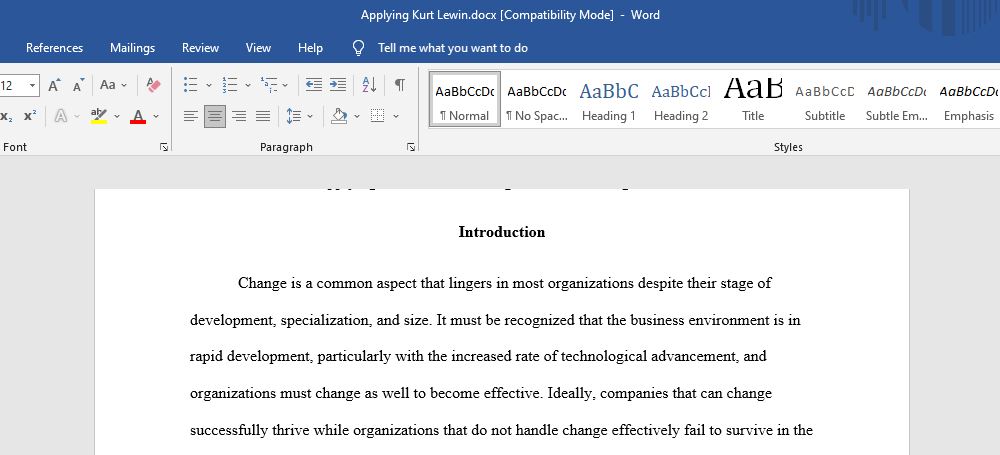Expand the Multilevel List dropdown arrow
Image resolution: width=1000 pixels, height=455 pixels.
tap(285, 85)
